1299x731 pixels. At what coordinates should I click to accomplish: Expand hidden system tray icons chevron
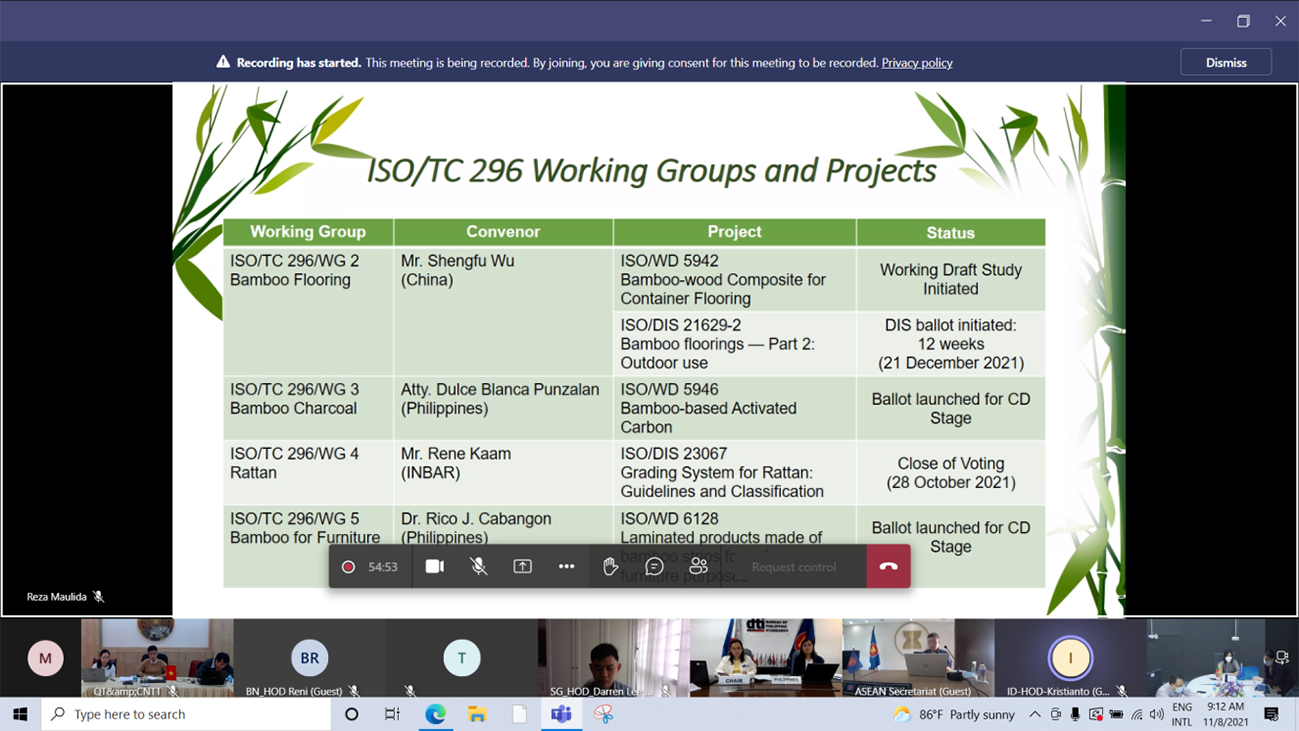(1035, 714)
